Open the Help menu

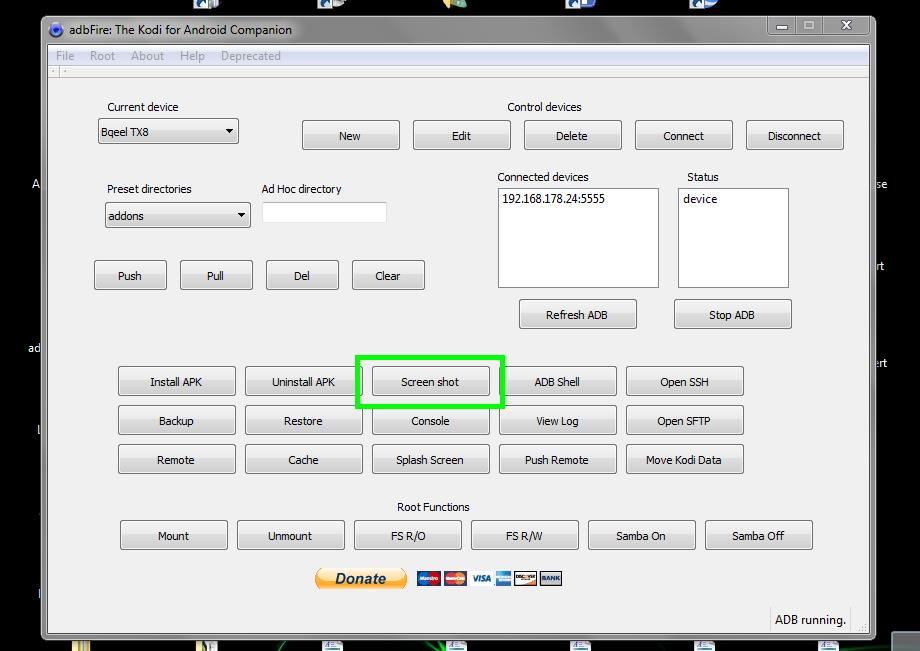click(x=192, y=56)
